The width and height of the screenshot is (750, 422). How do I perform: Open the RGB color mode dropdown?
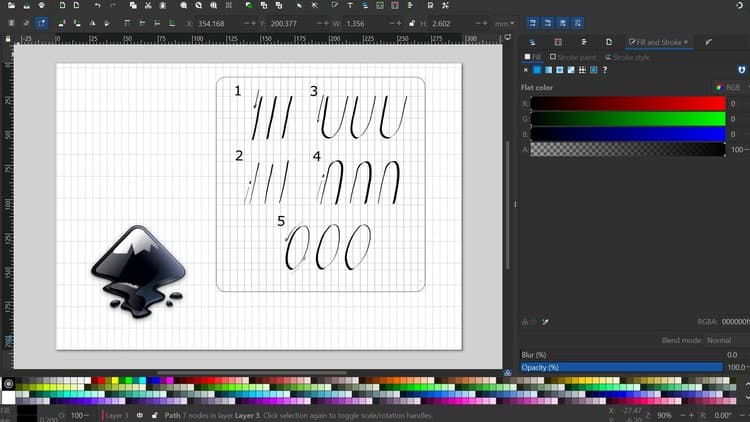click(731, 88)
